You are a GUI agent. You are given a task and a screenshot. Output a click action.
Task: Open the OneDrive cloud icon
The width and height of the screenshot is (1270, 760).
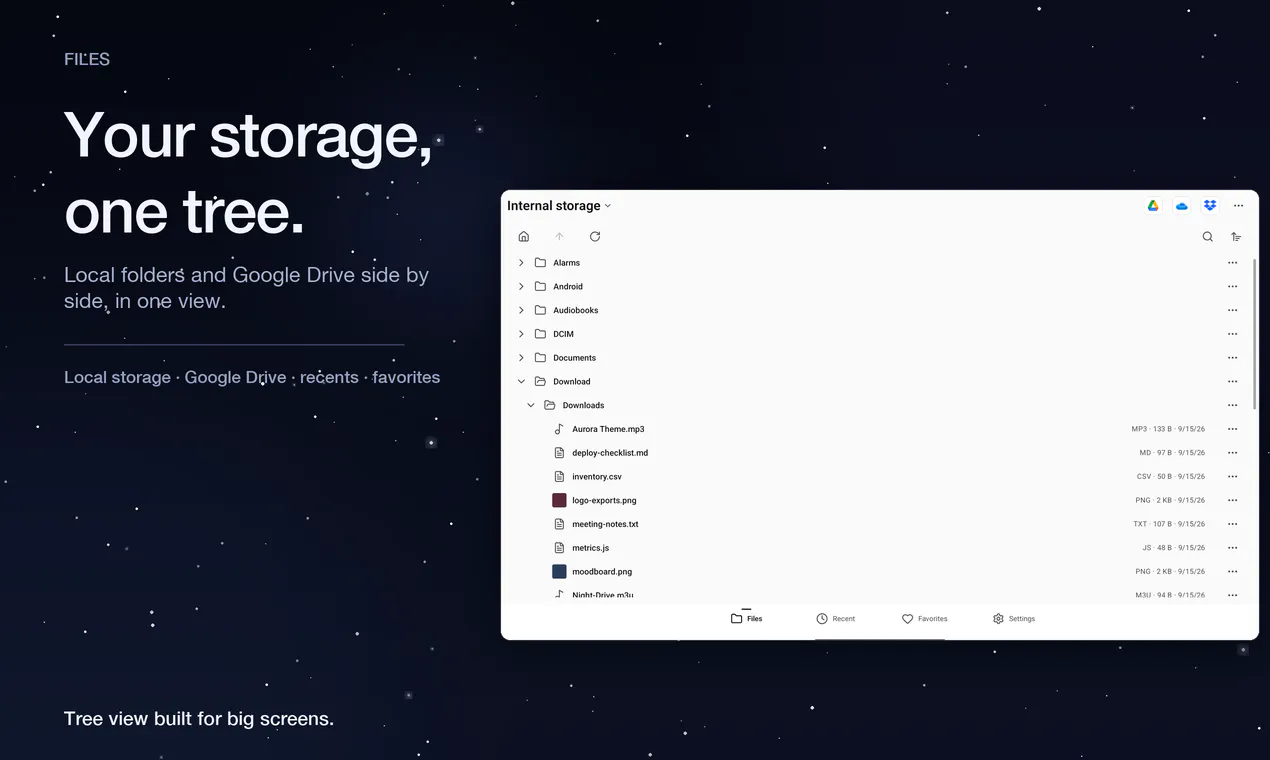pyautogui.click(x=1182, y=205)
